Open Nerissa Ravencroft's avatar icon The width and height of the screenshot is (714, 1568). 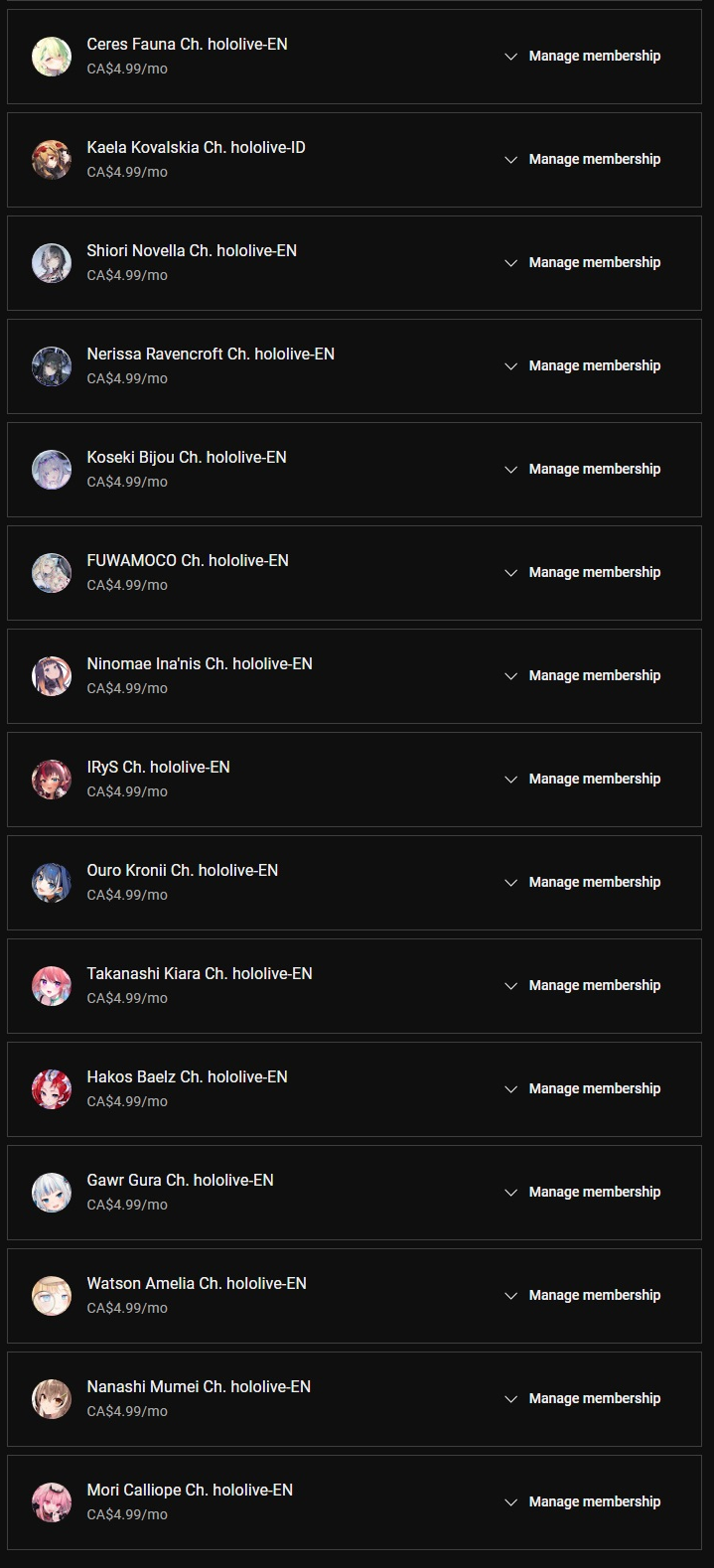coord(52,366)
